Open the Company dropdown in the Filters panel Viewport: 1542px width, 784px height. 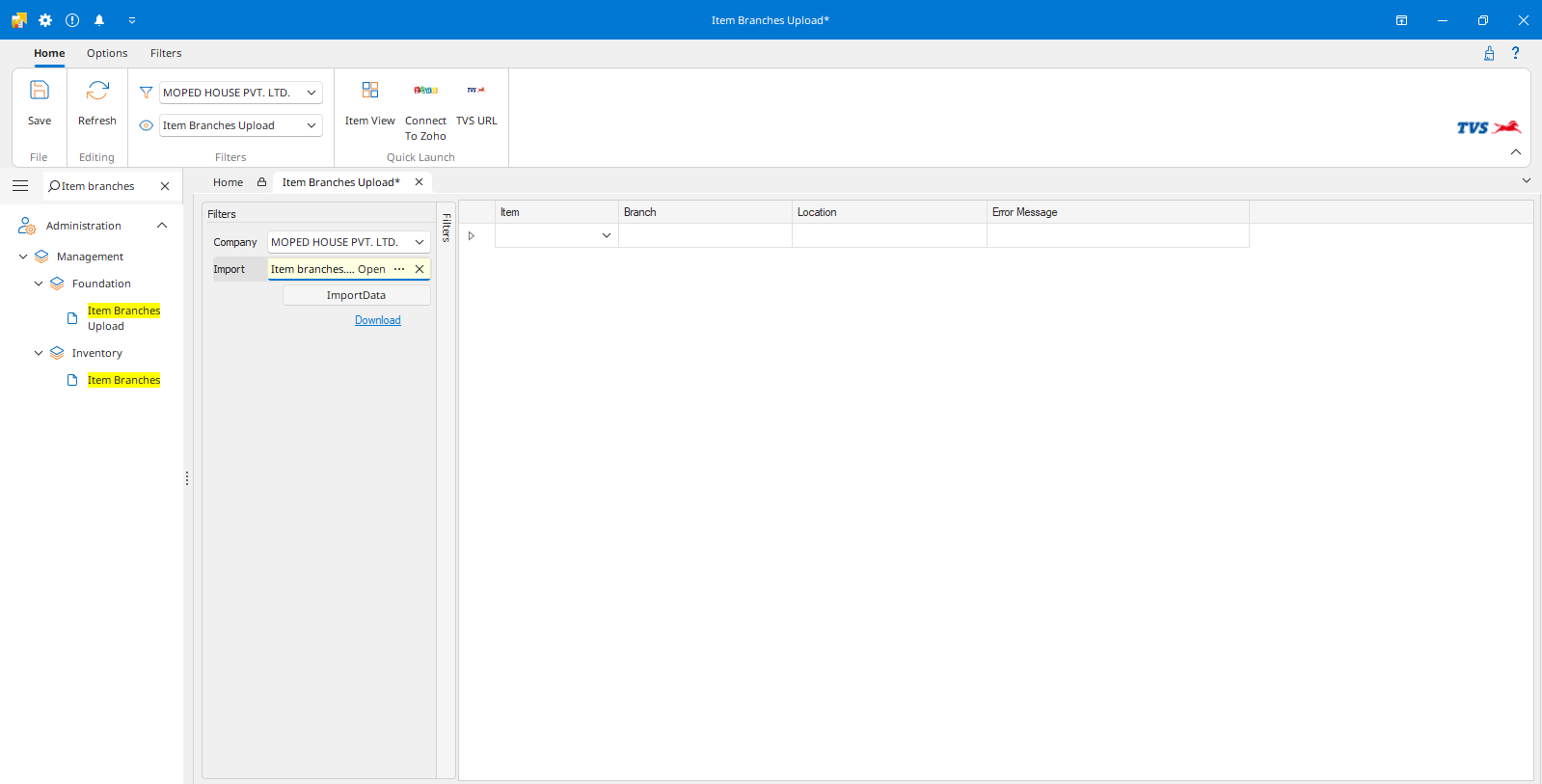click(419, 242)
